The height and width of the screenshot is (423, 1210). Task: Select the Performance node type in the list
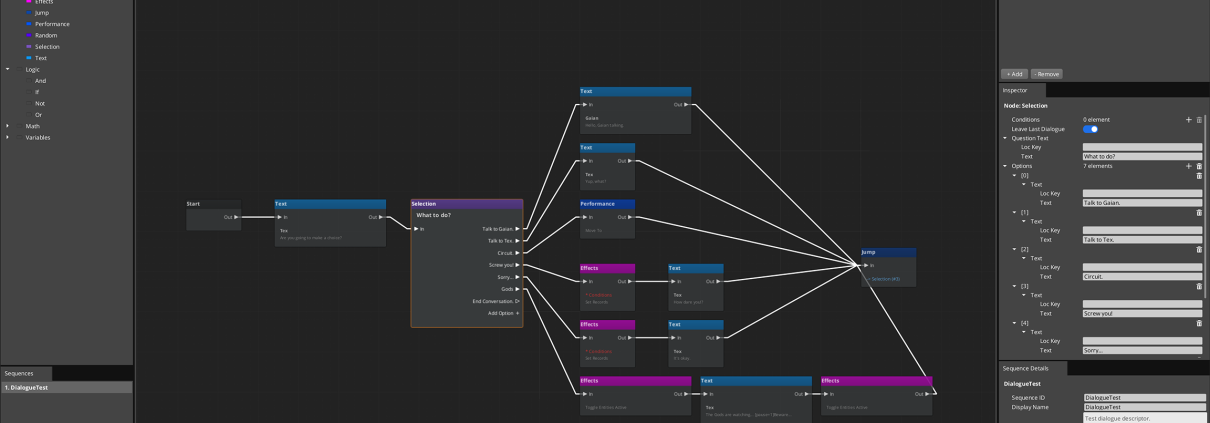pyautogui.click(x=51, y=24)
